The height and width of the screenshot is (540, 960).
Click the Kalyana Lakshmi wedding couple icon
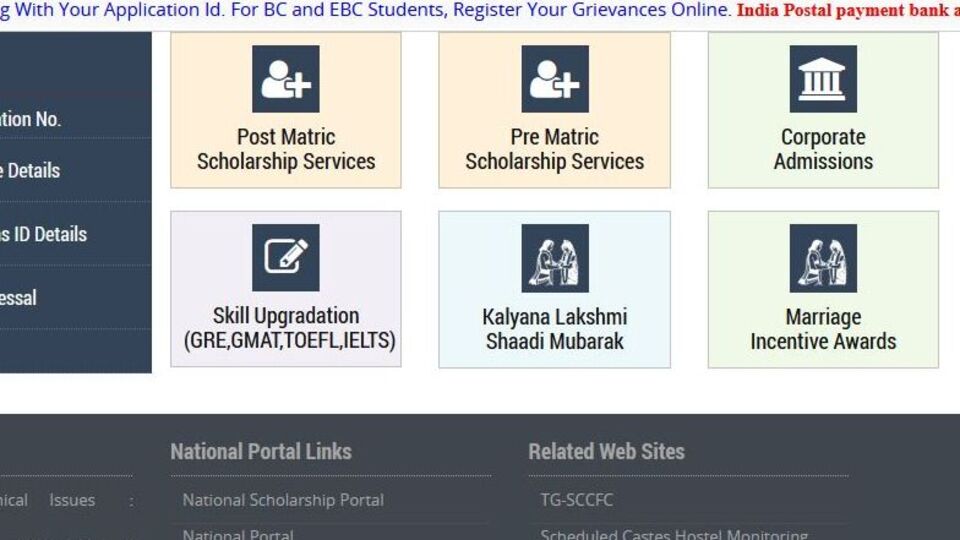pyautogui.click(x=555, y=258)
